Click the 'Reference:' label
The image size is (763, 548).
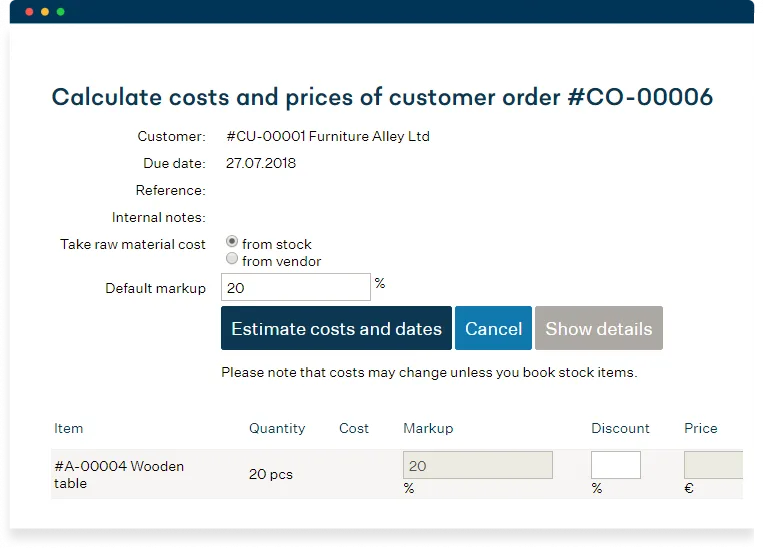(x=171, y=190)
